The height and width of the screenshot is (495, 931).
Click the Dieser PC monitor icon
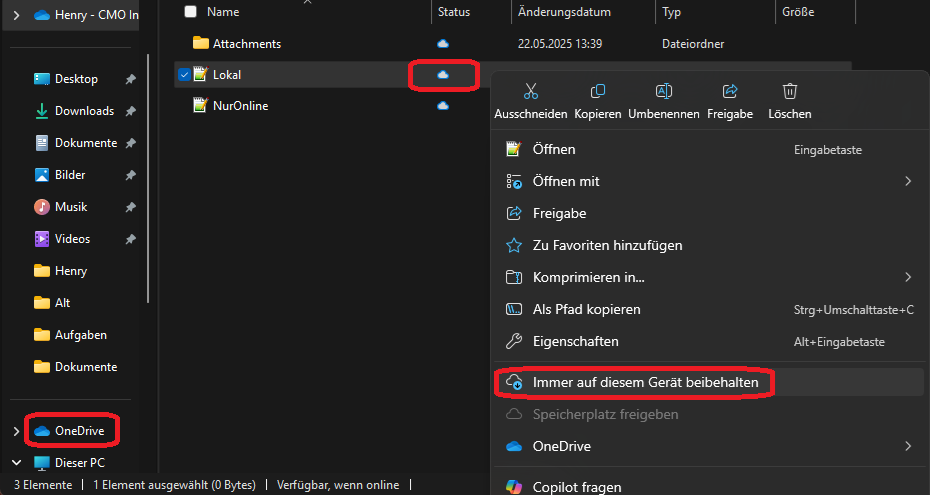[42, 463]
